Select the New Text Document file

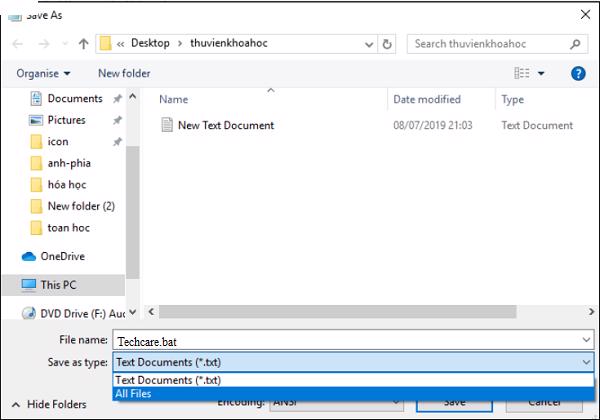click(x=225, y=125)
